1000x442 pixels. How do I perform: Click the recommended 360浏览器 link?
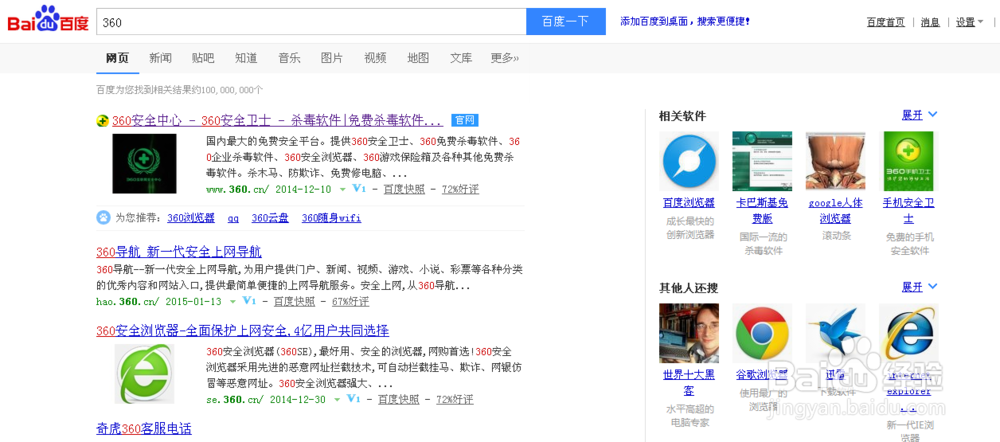191,218
